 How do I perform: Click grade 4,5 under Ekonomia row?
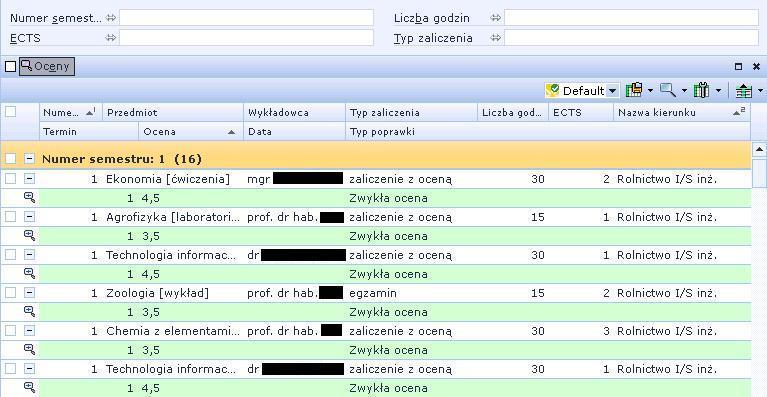click(x=151, y=198)
